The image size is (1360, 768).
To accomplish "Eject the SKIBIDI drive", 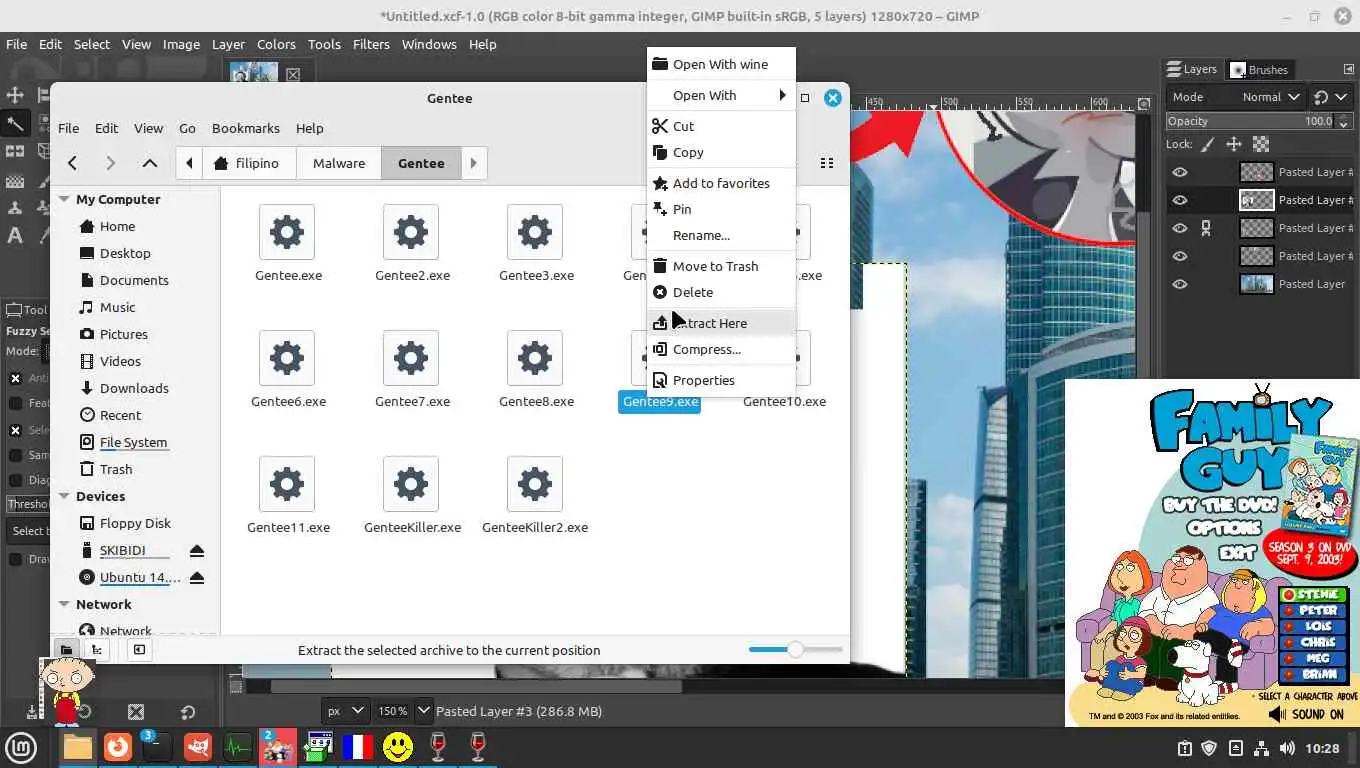I will point(197,551).
